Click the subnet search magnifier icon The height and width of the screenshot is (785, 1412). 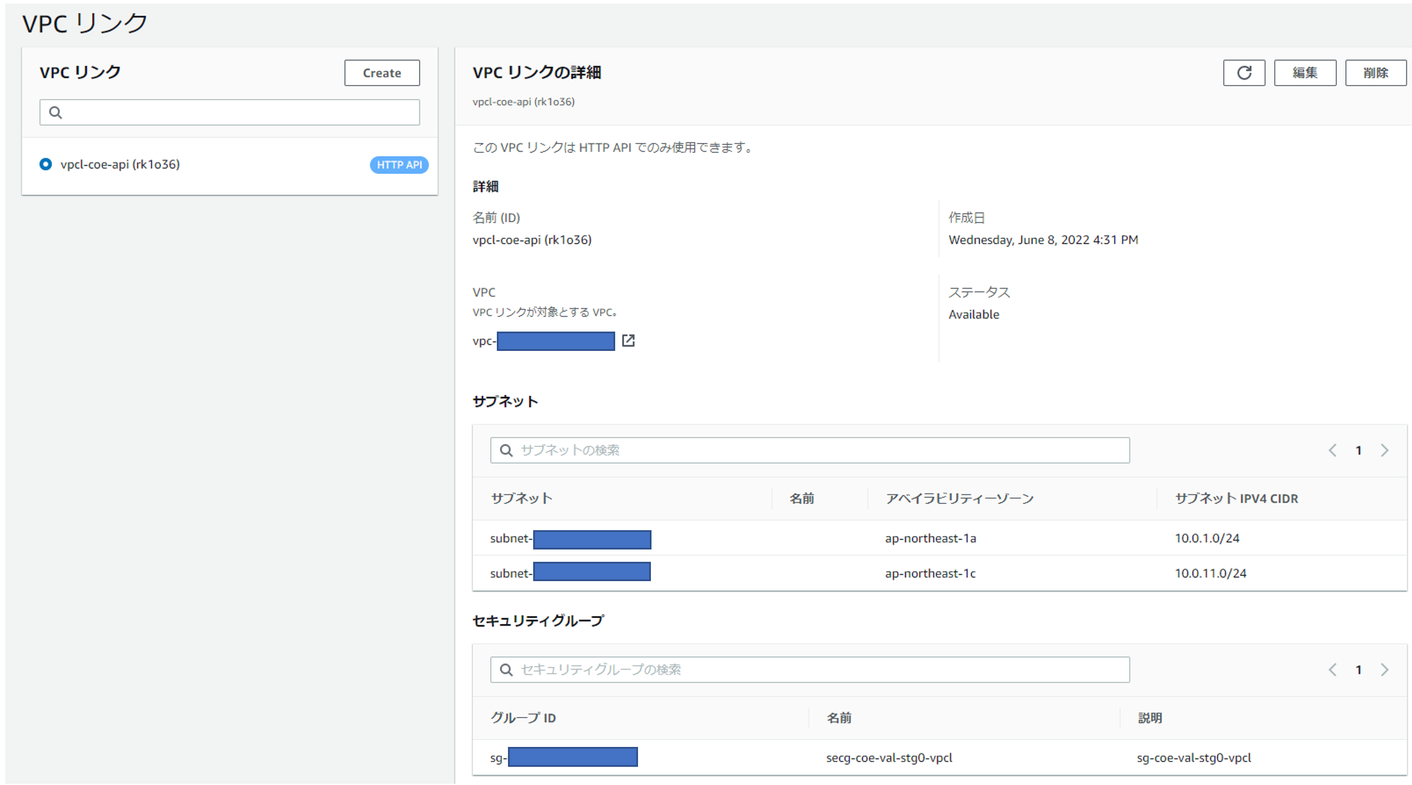point(506,451)
